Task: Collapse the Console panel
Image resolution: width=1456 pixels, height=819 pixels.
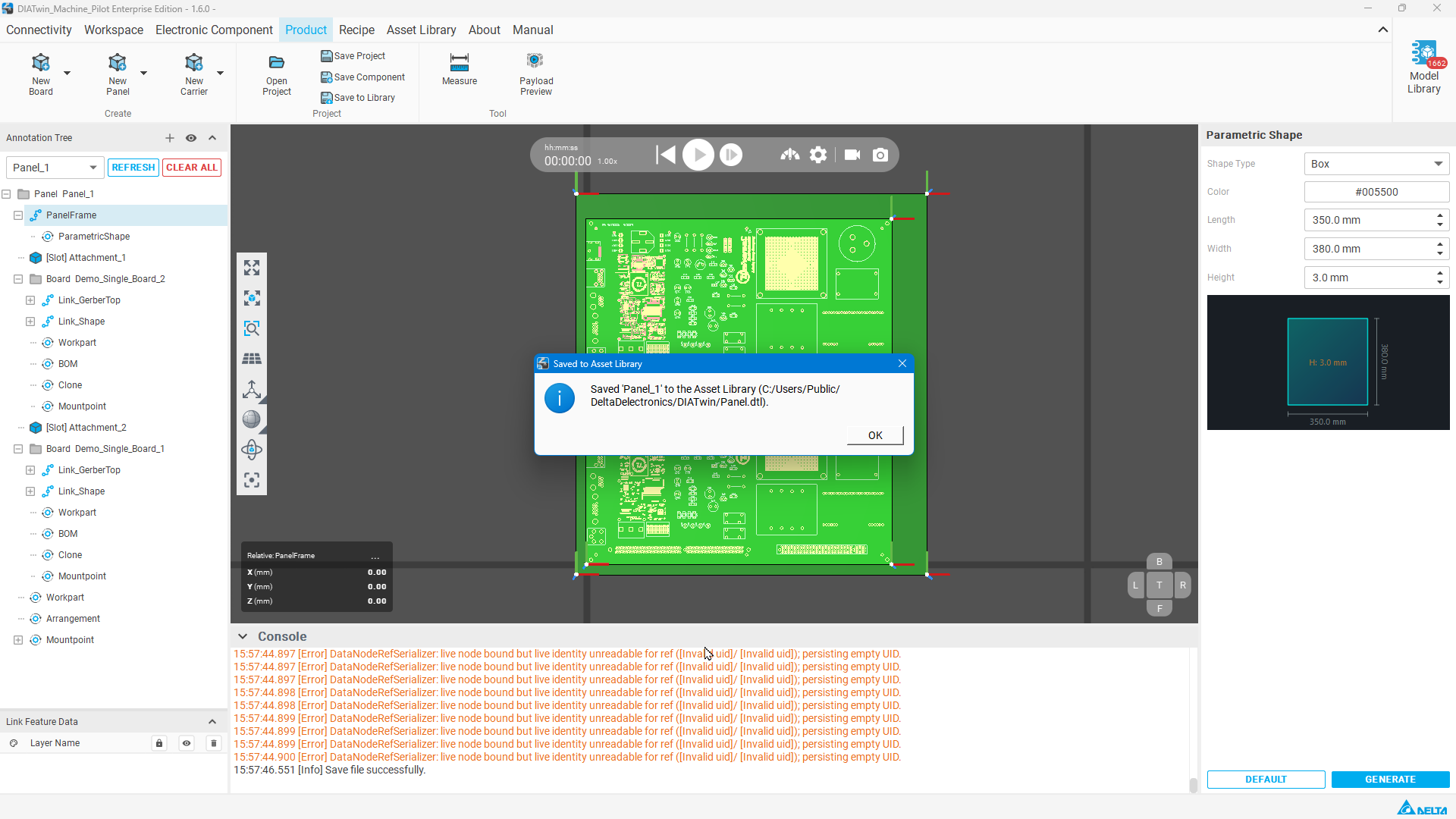Action: pyautogui.click(x=243, y=637)
